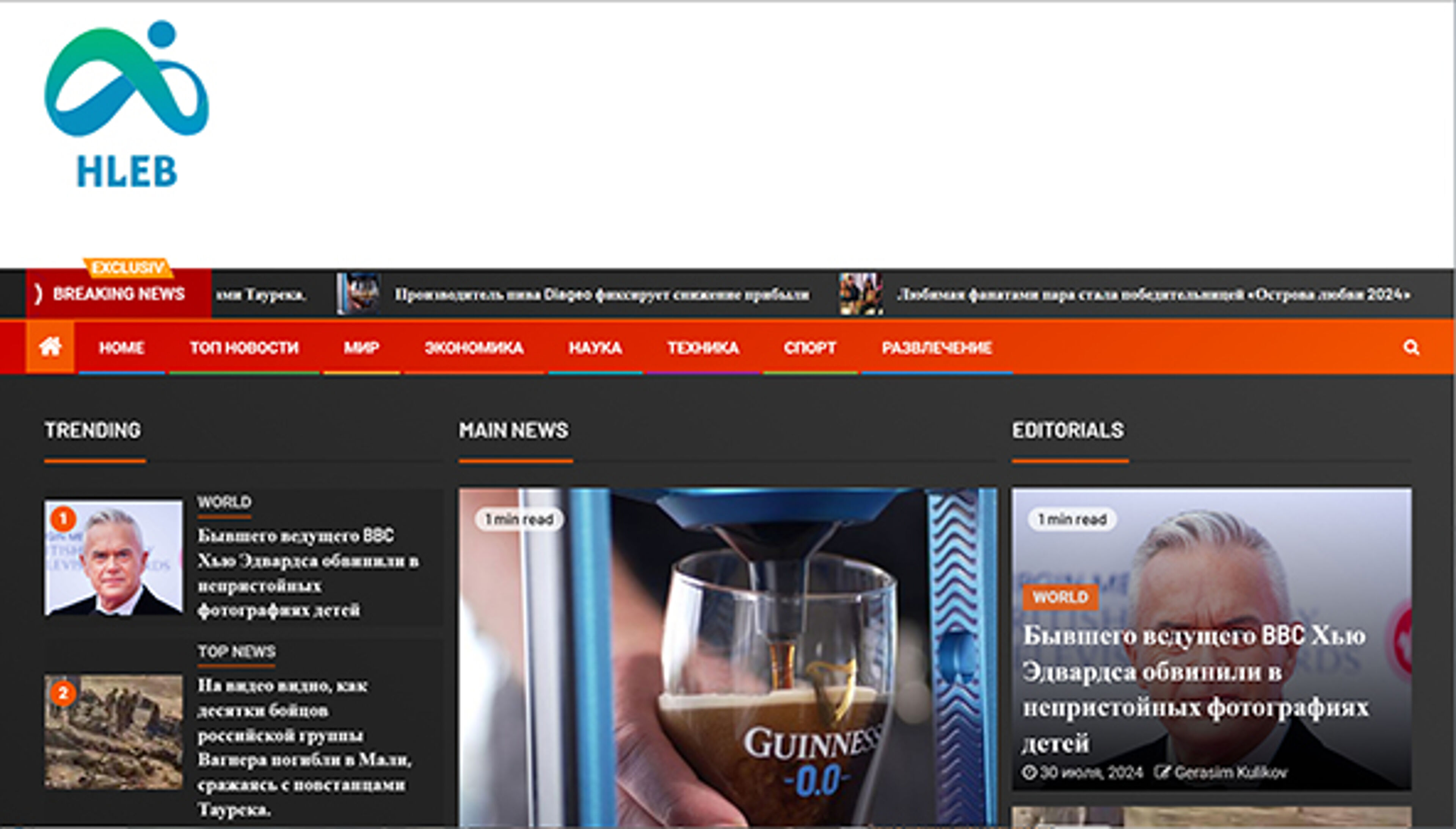This screenshot has width=1456, height=829.
Task: Select the ЭКОНОМИКА menu item
Action: click(x=474, y=347)
